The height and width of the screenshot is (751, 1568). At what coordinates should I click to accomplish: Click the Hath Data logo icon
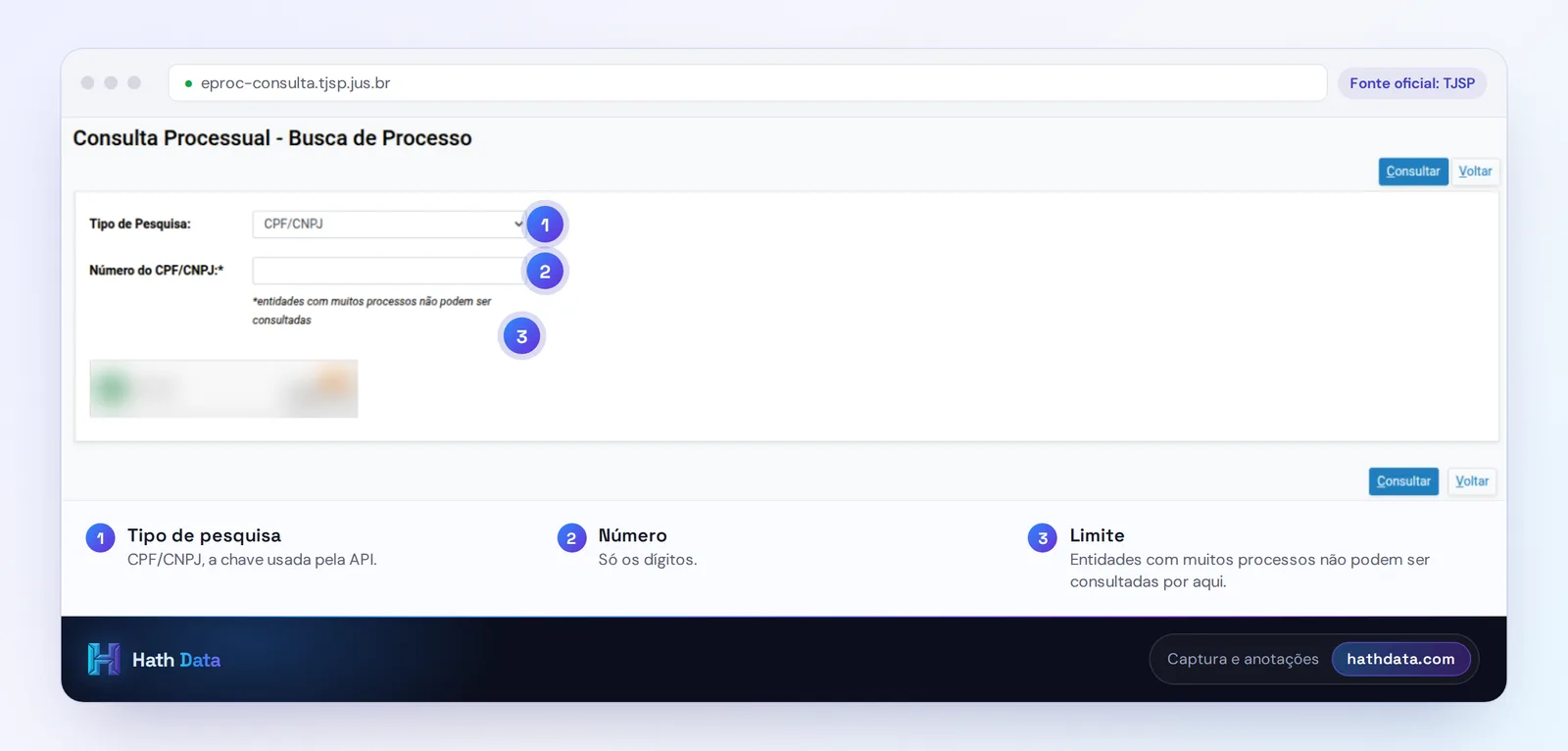103,659
